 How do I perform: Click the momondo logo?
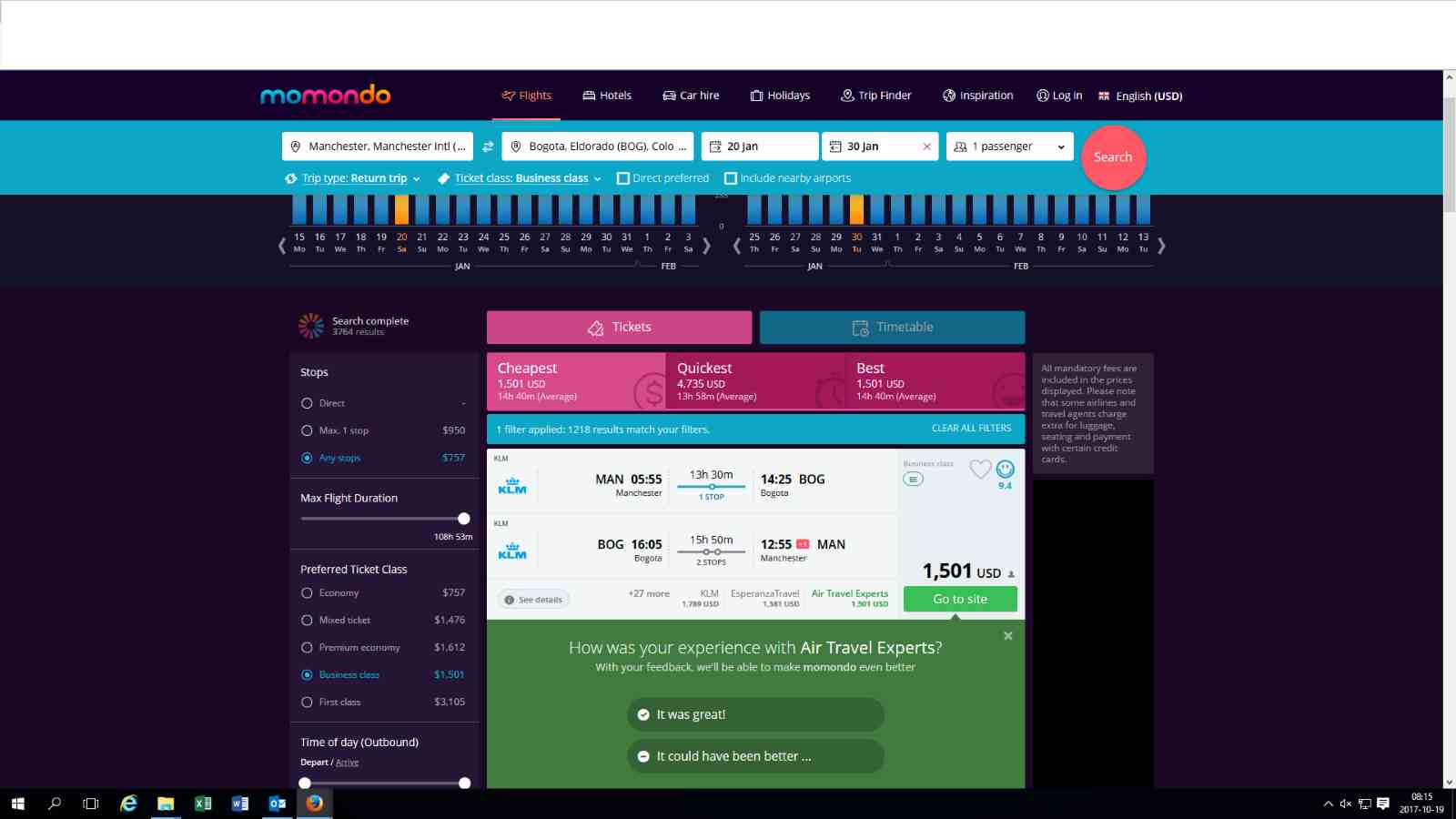pyautogui.click(x=325, y=95)
